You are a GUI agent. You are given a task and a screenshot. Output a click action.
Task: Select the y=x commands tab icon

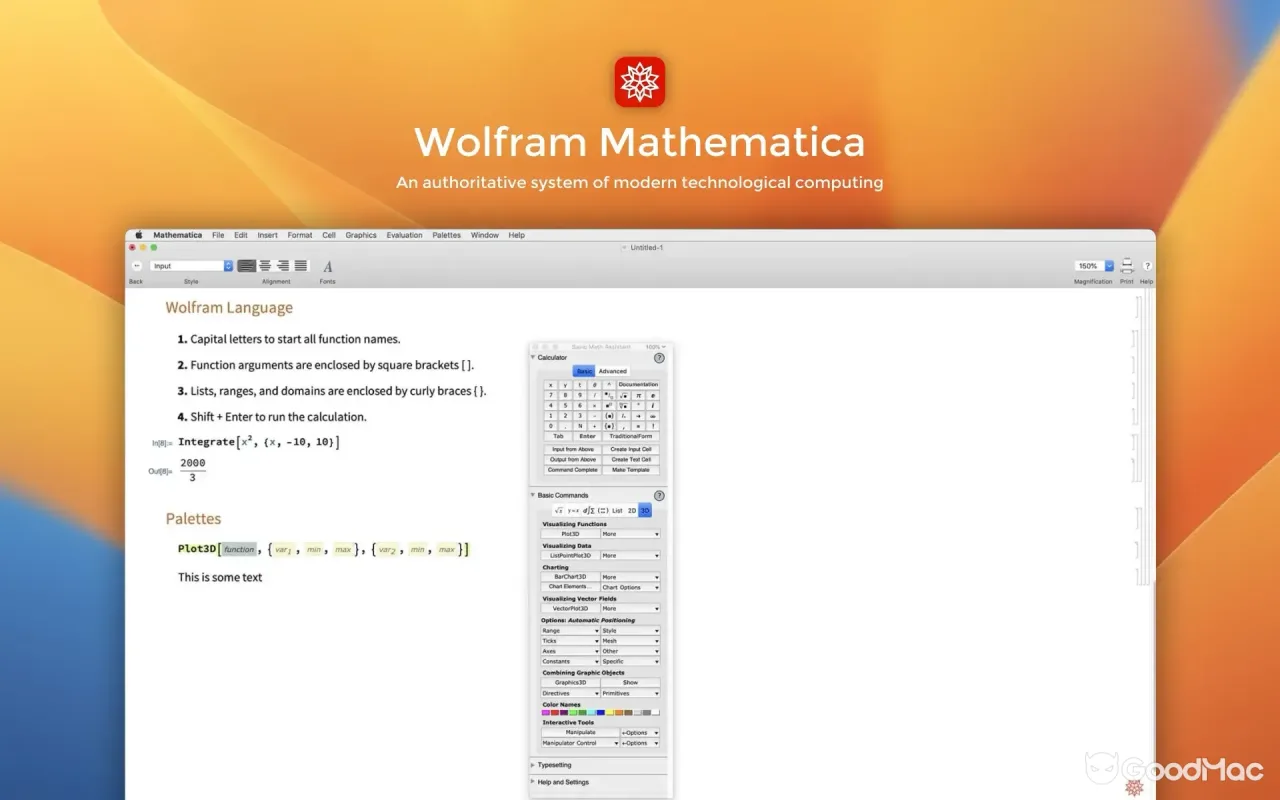click(573, 510)
